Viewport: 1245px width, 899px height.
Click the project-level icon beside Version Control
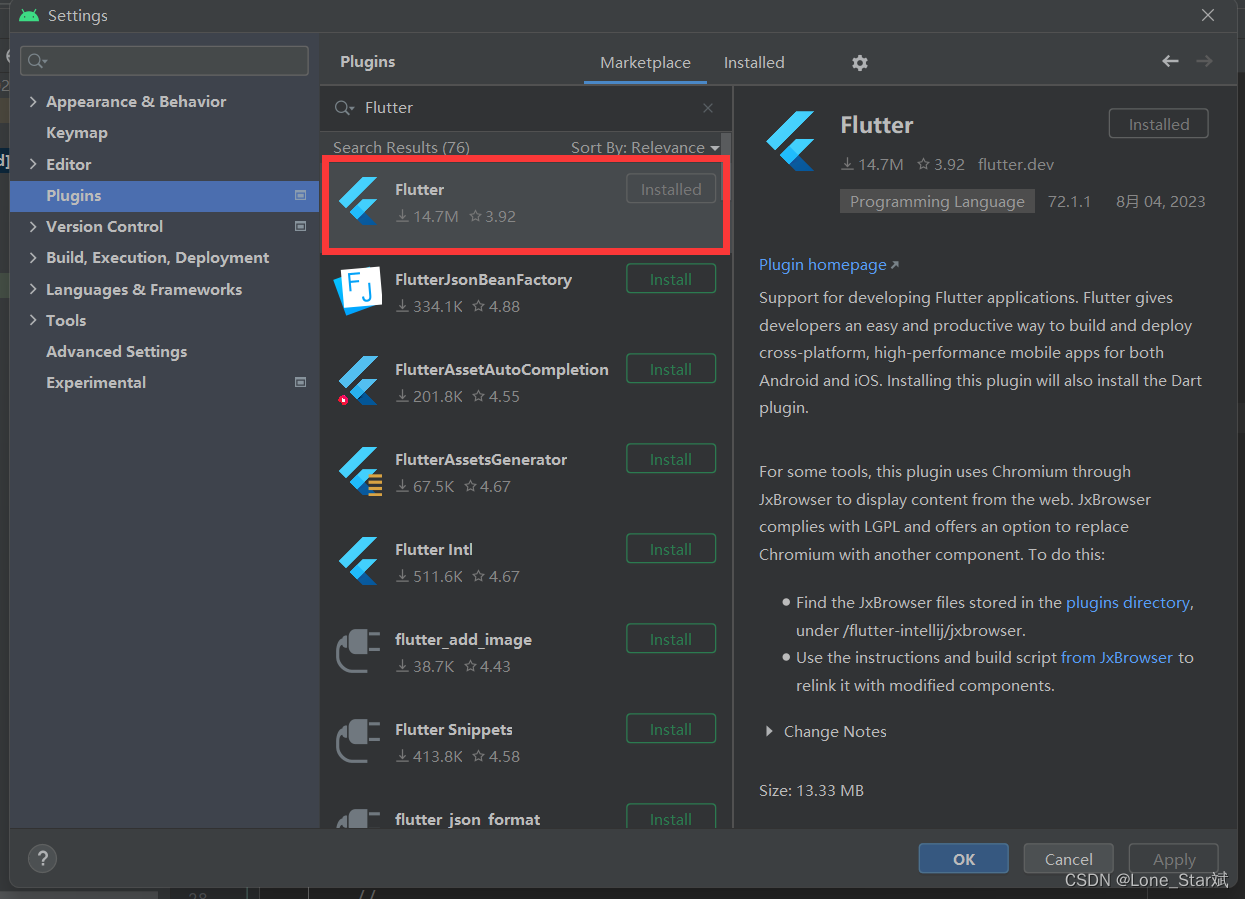(300, 226)
